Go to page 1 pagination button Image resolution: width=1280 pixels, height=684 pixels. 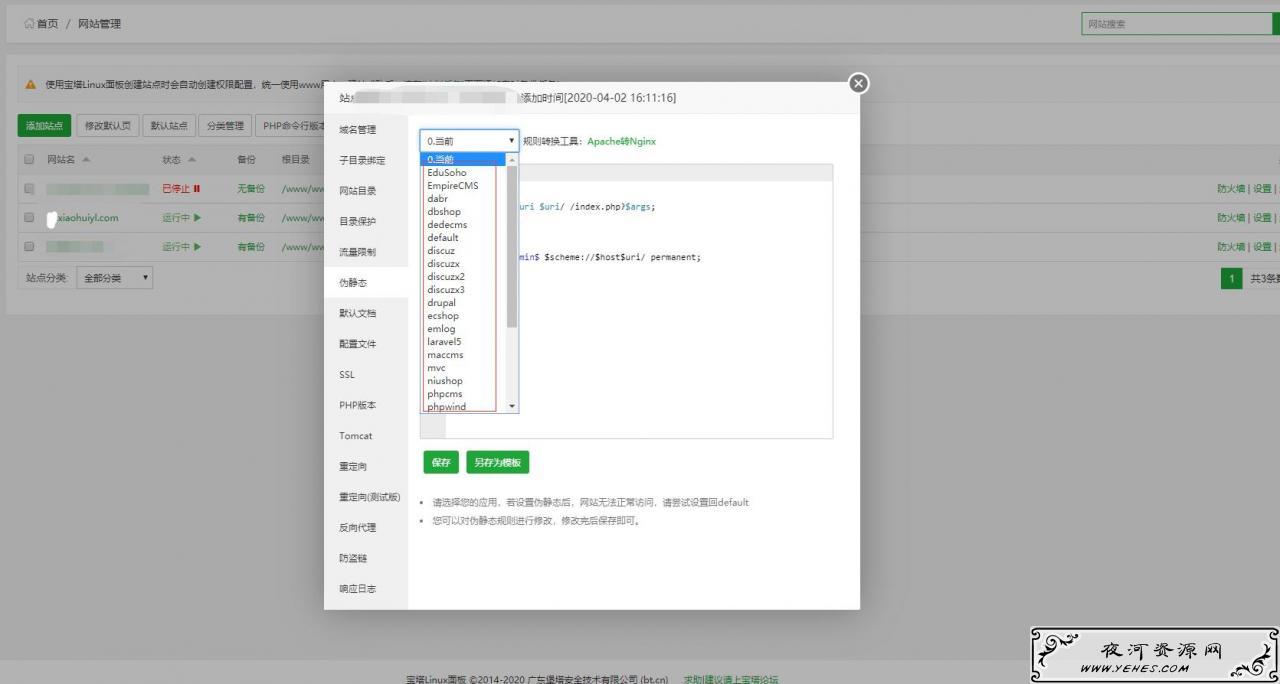pyautogui.click(x=1231, y=278)
